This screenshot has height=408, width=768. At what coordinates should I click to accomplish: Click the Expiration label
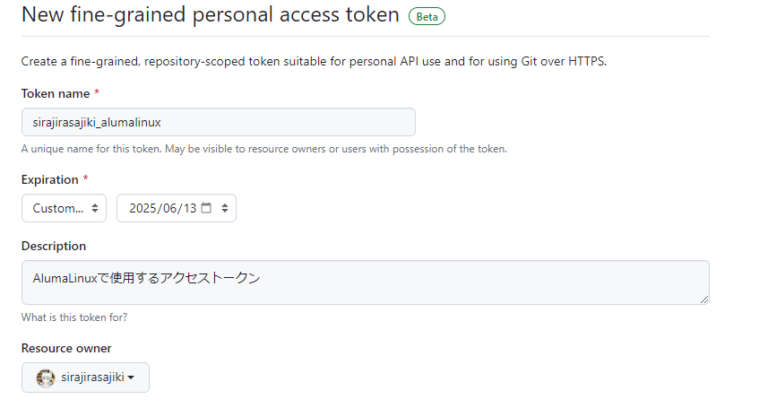coord(50,180)
